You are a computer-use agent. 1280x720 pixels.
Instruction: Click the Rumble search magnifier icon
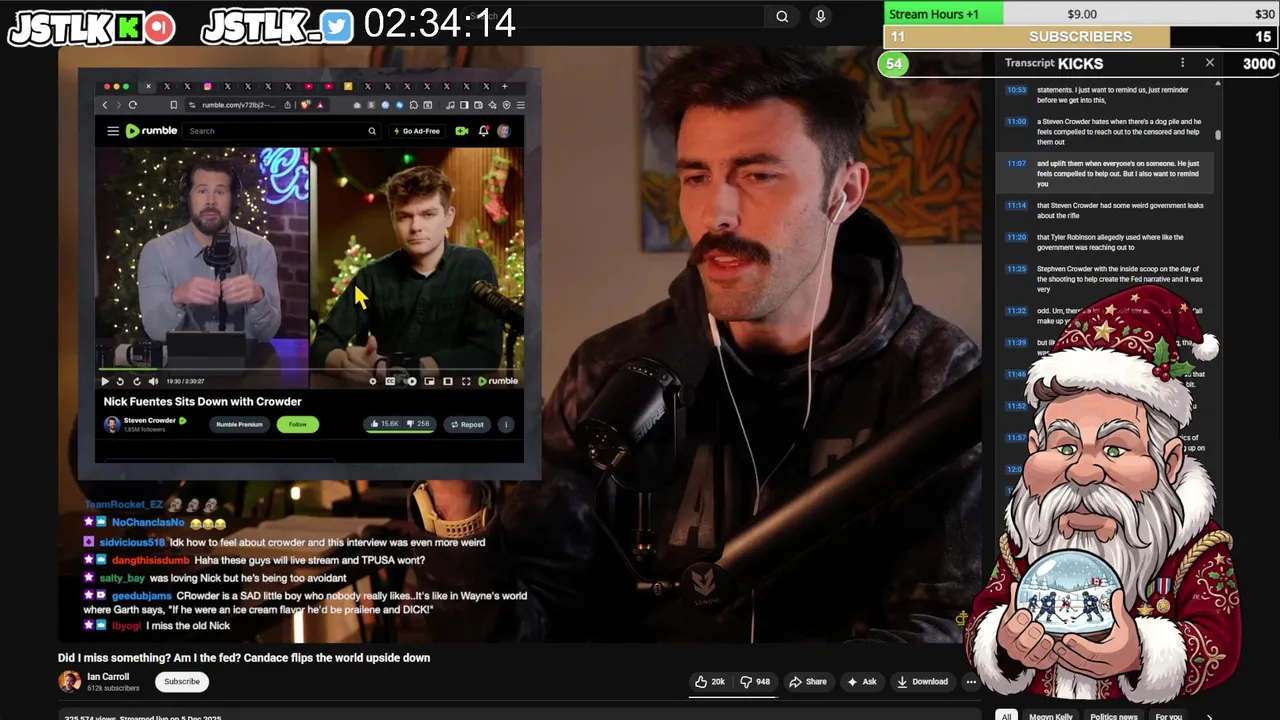click(x=372, y=131)
